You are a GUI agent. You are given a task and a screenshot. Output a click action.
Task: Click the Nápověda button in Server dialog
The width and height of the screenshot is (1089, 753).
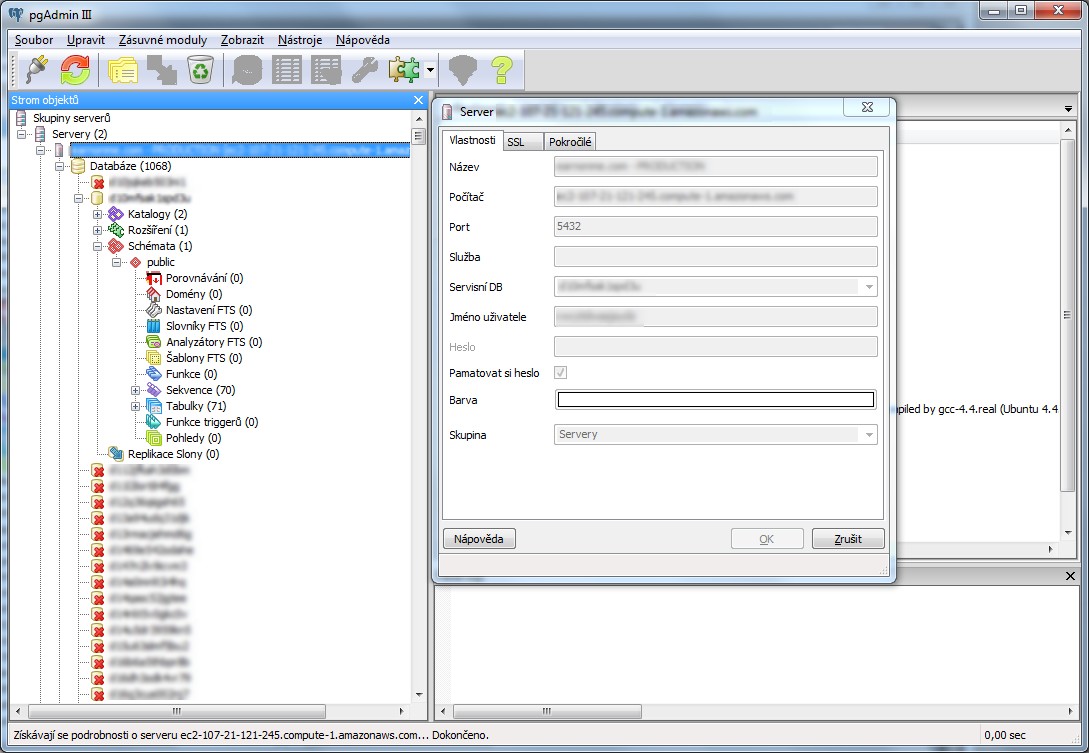click(x=479, y=539)
